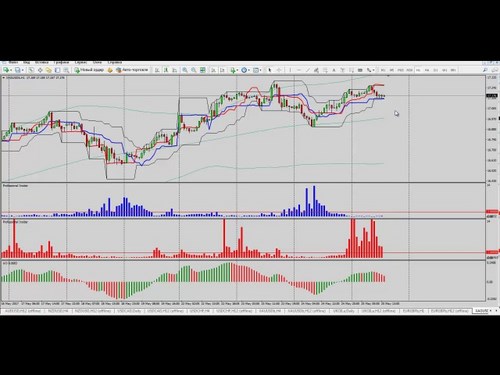The height and width of the screenshot is (375, 500).
Task: Show the Market Watch window
Action: [31, 70]
